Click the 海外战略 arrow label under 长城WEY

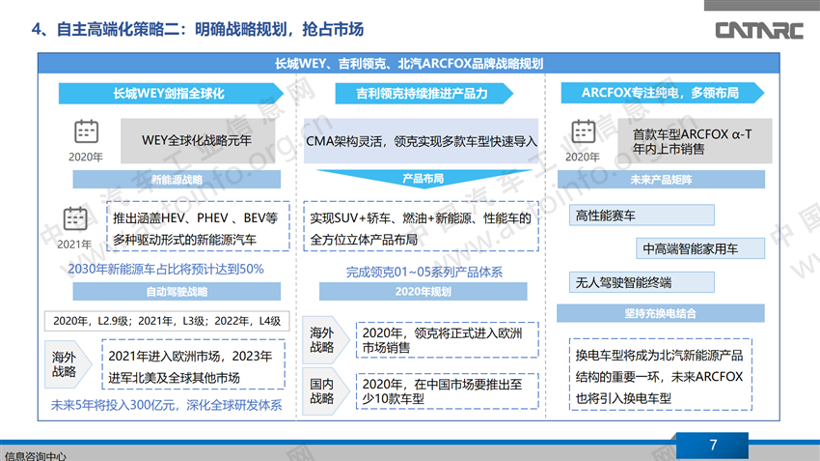tap(67, 364)
